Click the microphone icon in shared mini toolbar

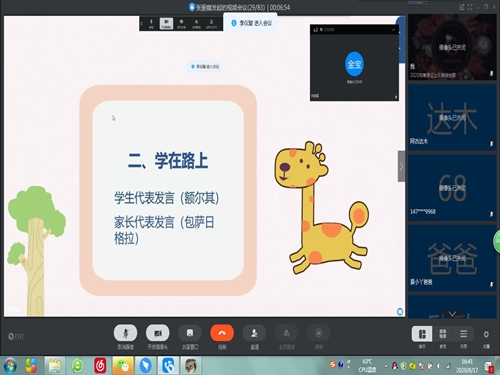pos(151,23)
